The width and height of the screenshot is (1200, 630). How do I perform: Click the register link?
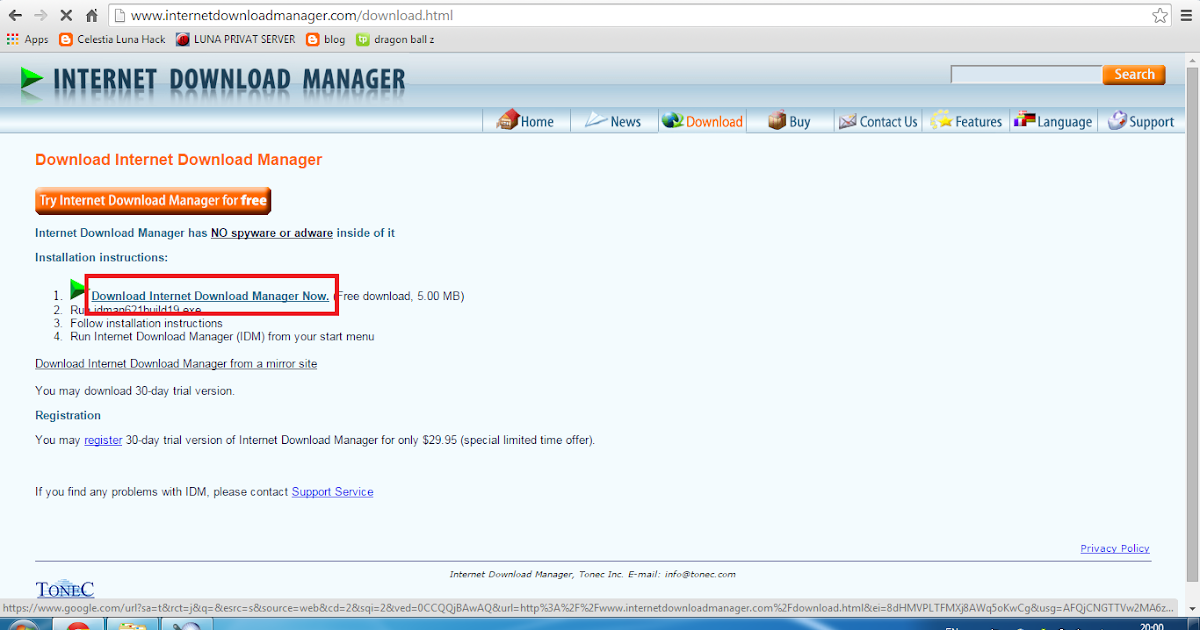point(103,440)
